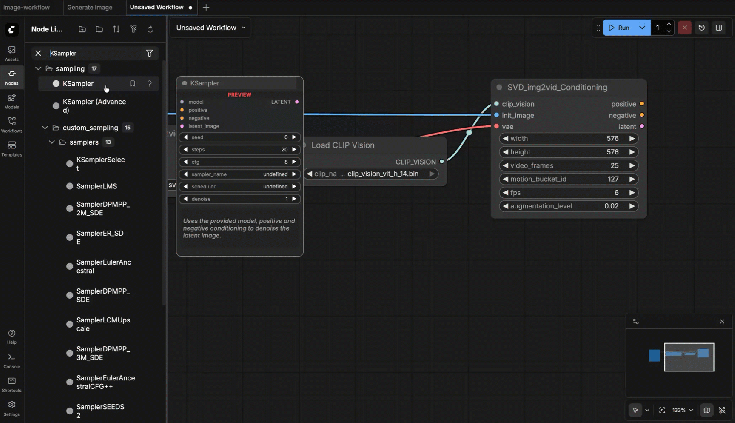Click the red cancel run button
Screen dimensions: 735x423
(687, 28)
